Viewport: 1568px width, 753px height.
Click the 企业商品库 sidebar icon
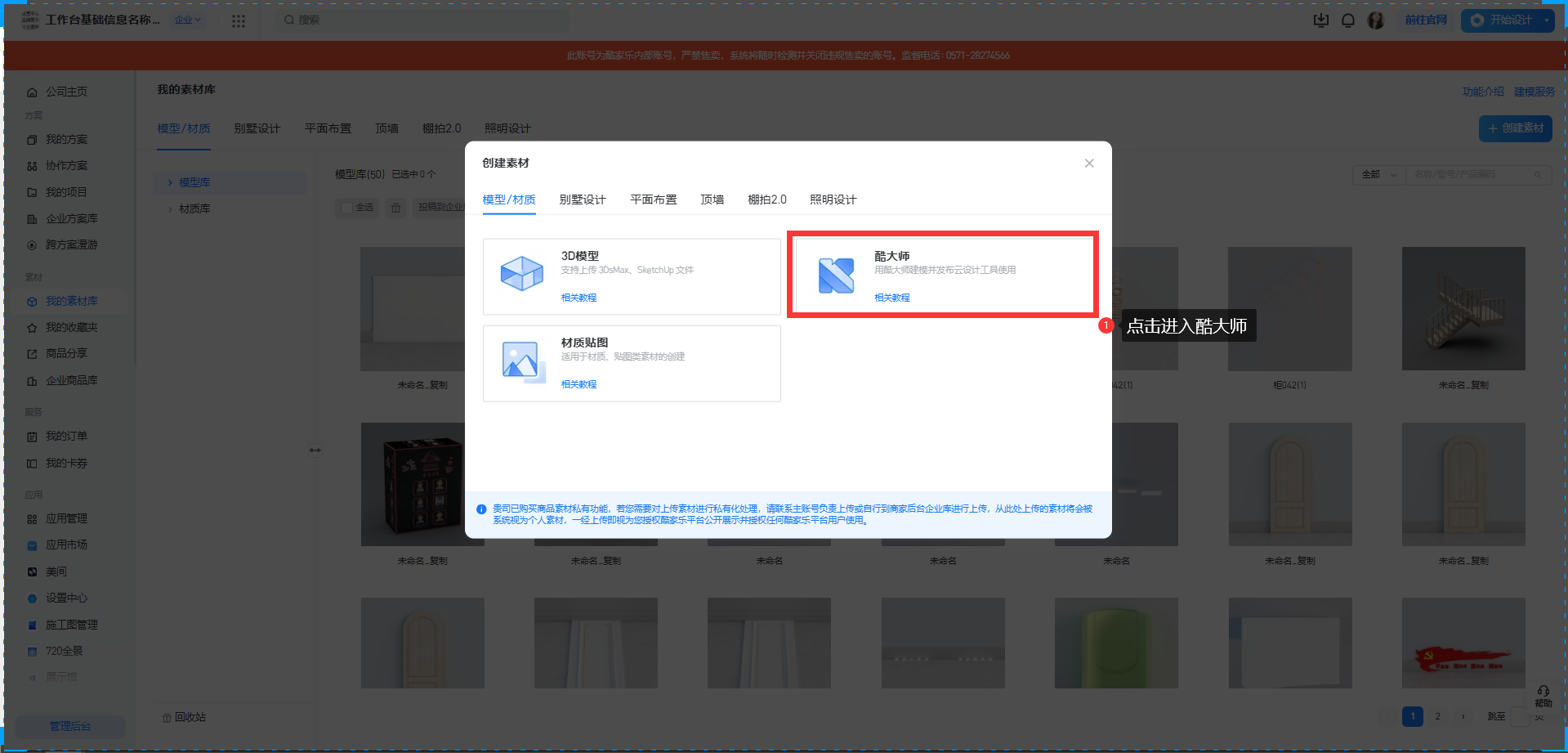coord(32,381)
